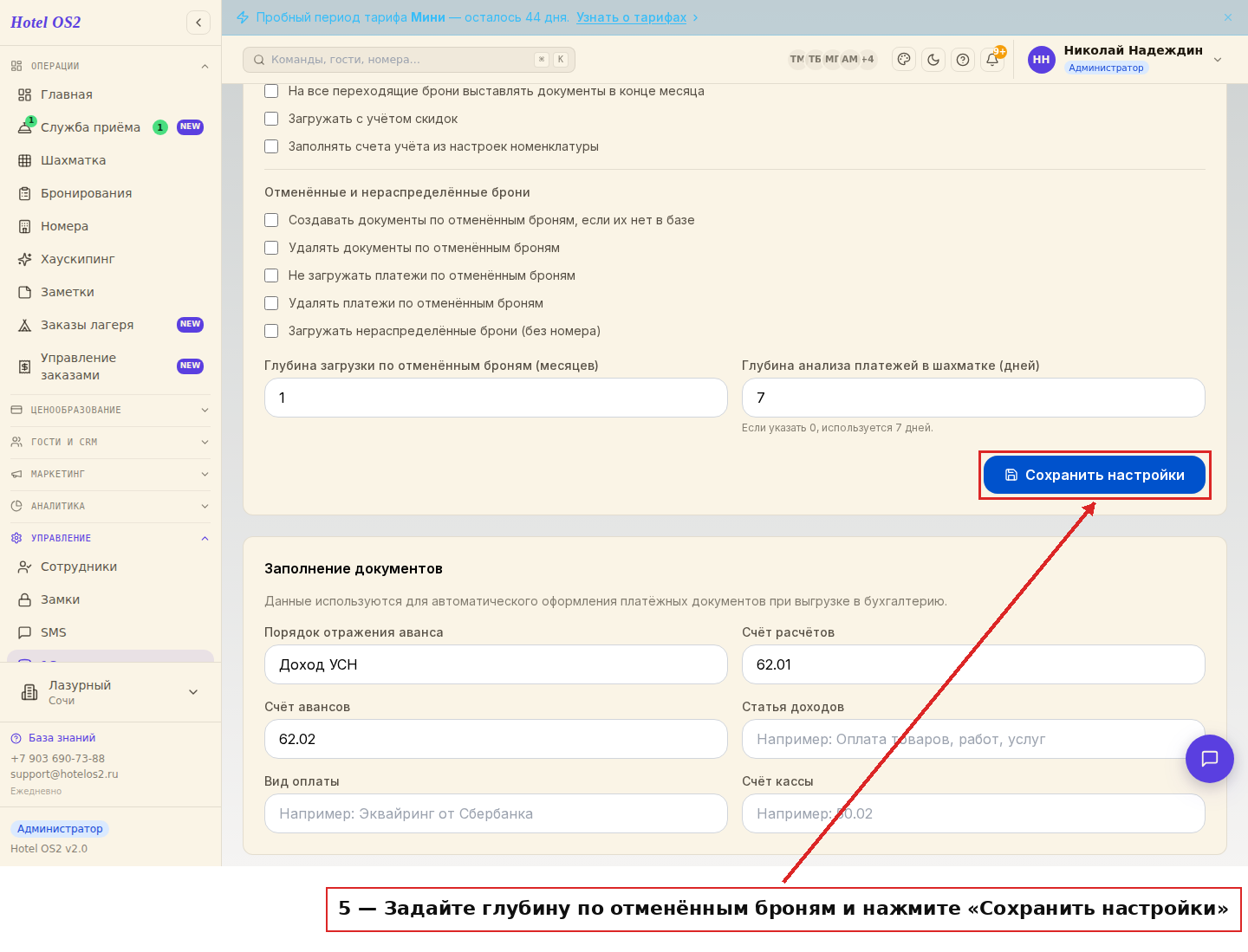Open the Лазурный hotel selector dropdown
Image resolution: width=1248 pixels, height=952 pixels.
point(110,692)
